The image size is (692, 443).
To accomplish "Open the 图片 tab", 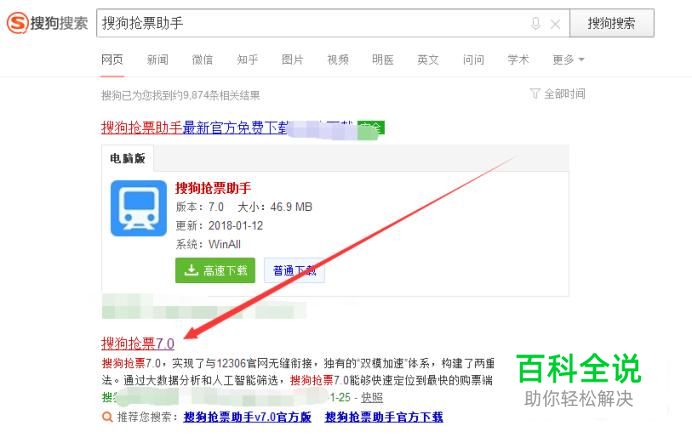I will click(x=293, y=60).
